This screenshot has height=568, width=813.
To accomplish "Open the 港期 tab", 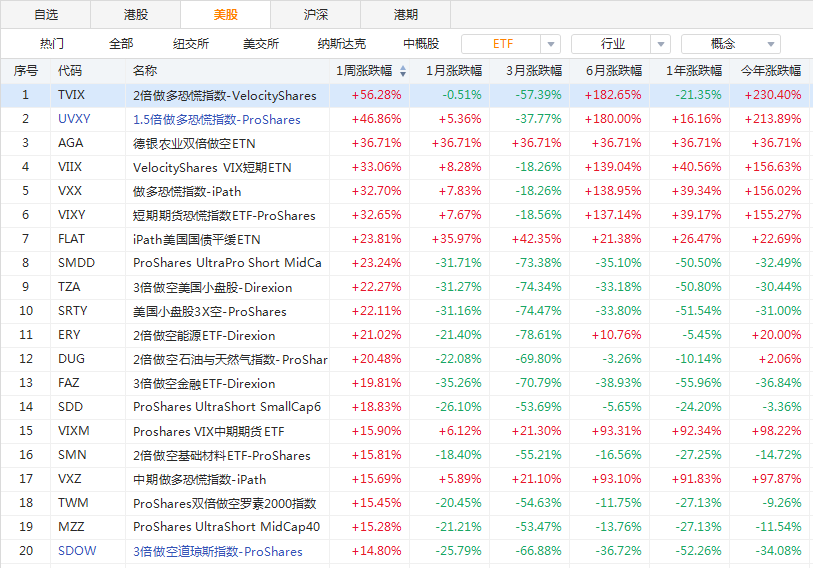I will pyautogui.click(x=405, y=15).
